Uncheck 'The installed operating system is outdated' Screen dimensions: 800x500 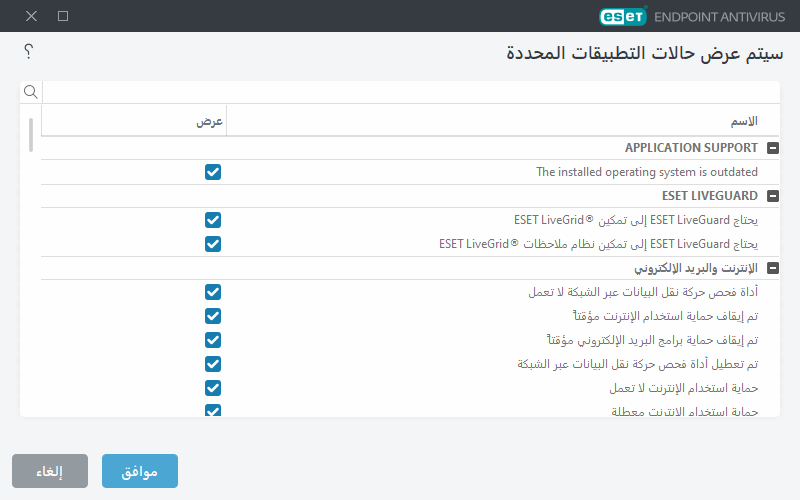pyautogui.click(x=213, y=172)
